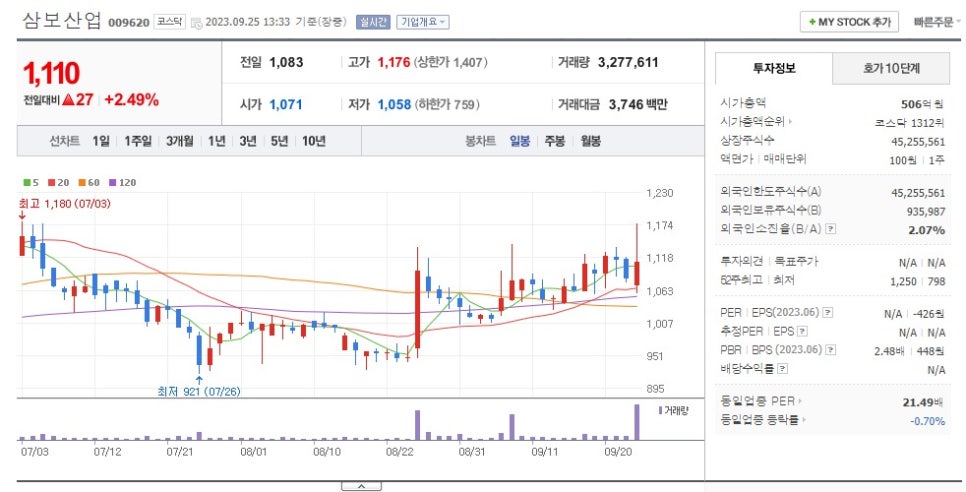Collapse the chart panel with bottom chevron
966x492 pixels.
(361, 486)
